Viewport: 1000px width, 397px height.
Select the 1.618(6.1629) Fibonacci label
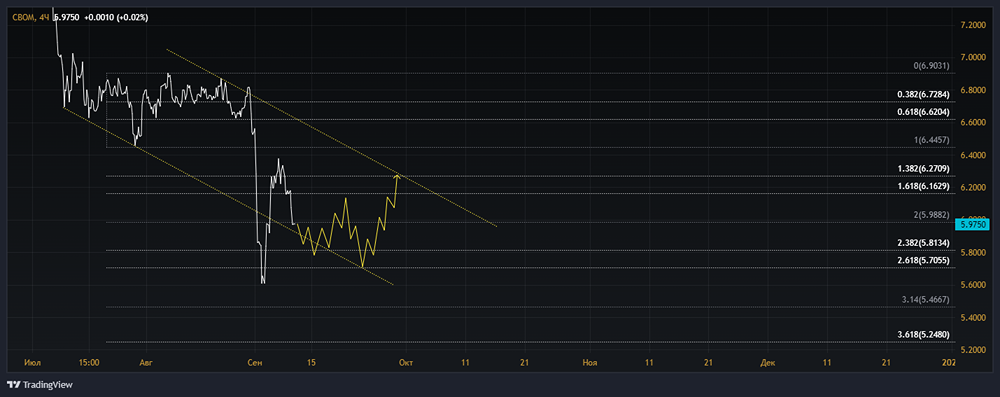[x=924, y=186]
